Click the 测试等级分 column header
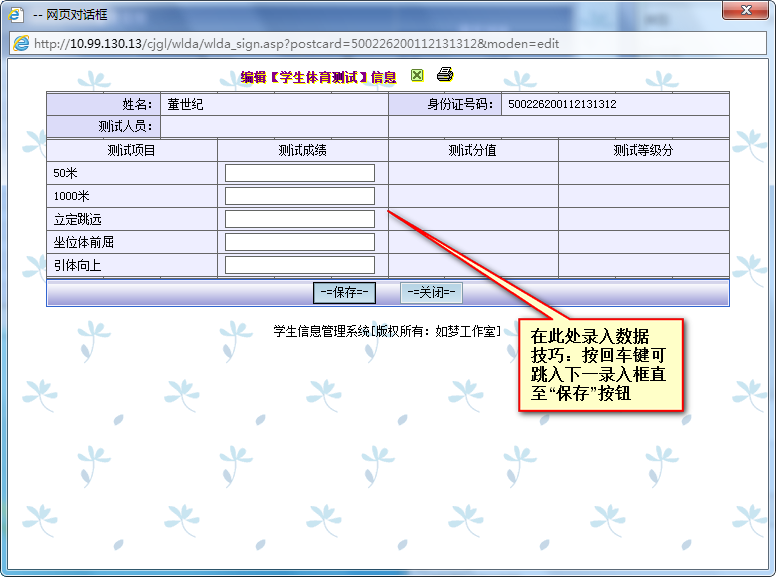The width and height of the screenshot is (776, 577). (x=643, y=150)
